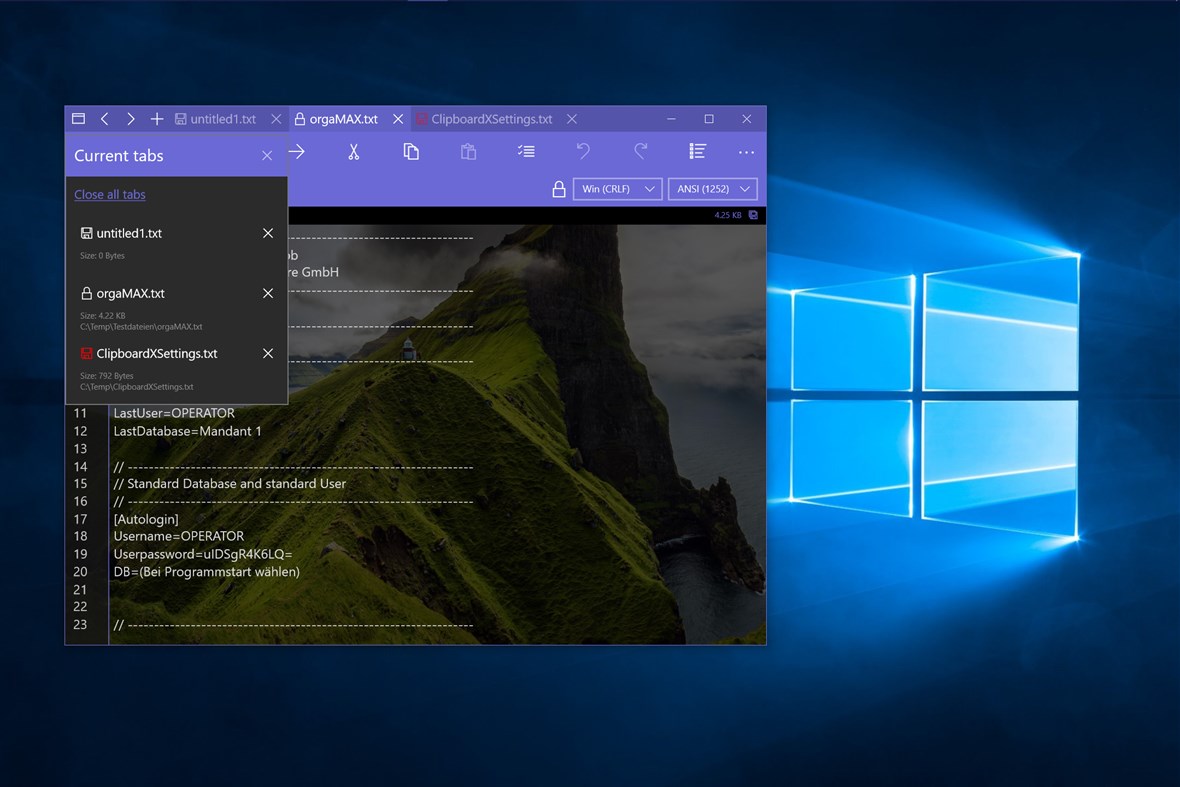Open a new tab with the plus icon
The height and width of the screenshot is (787, 1180).
[x=157, y=118]
